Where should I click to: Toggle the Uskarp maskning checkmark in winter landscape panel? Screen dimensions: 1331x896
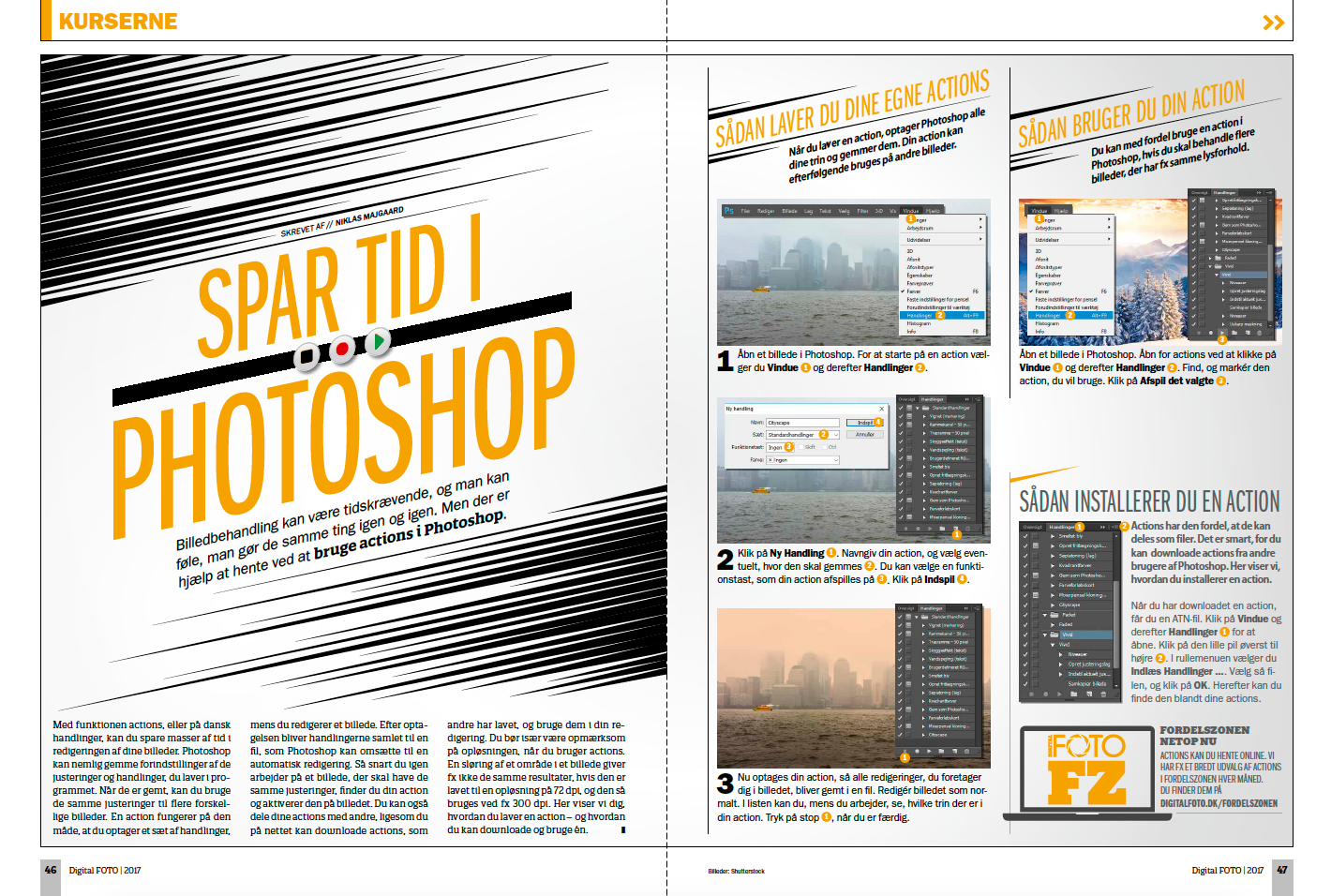tap(1193, 324)
